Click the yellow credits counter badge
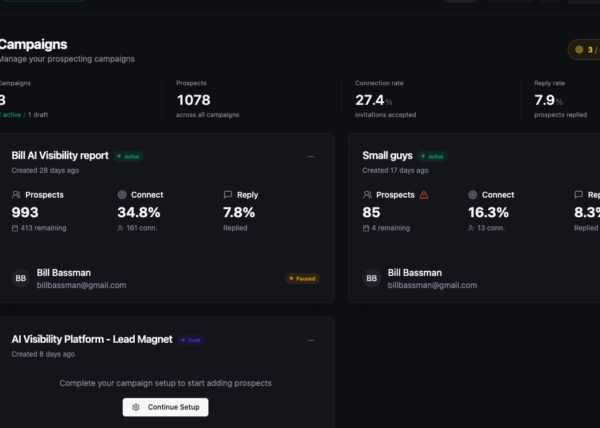 [585, 50]
